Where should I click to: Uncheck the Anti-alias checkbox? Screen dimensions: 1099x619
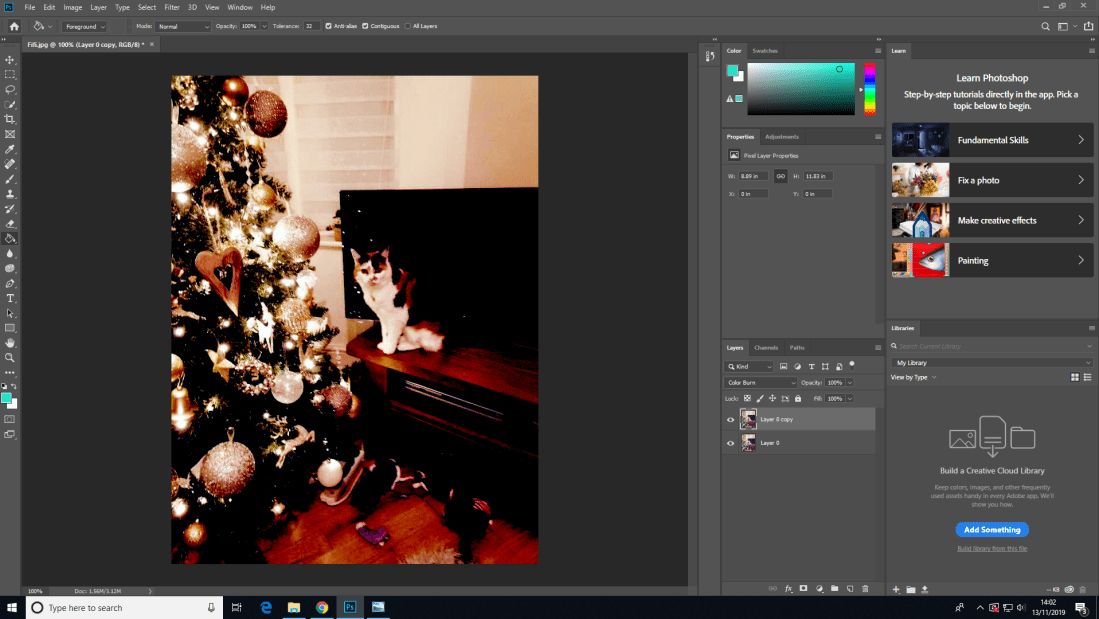click(x=328, y=26)
